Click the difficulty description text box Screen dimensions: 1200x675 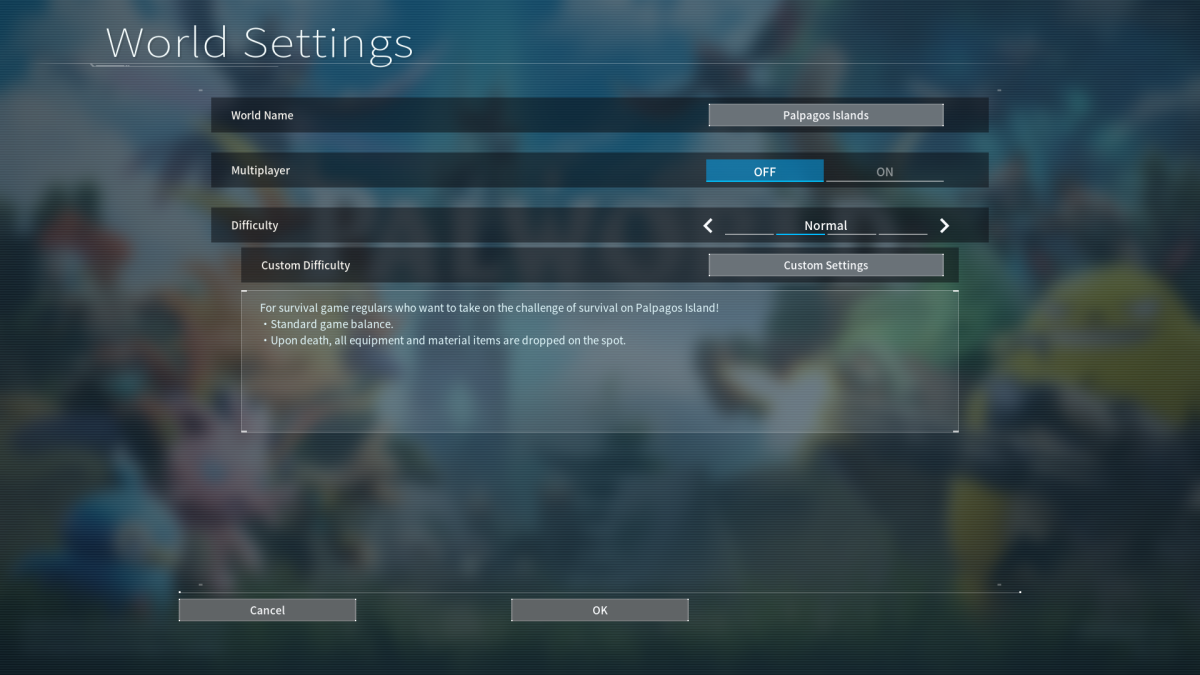click(x=600, y=385)
